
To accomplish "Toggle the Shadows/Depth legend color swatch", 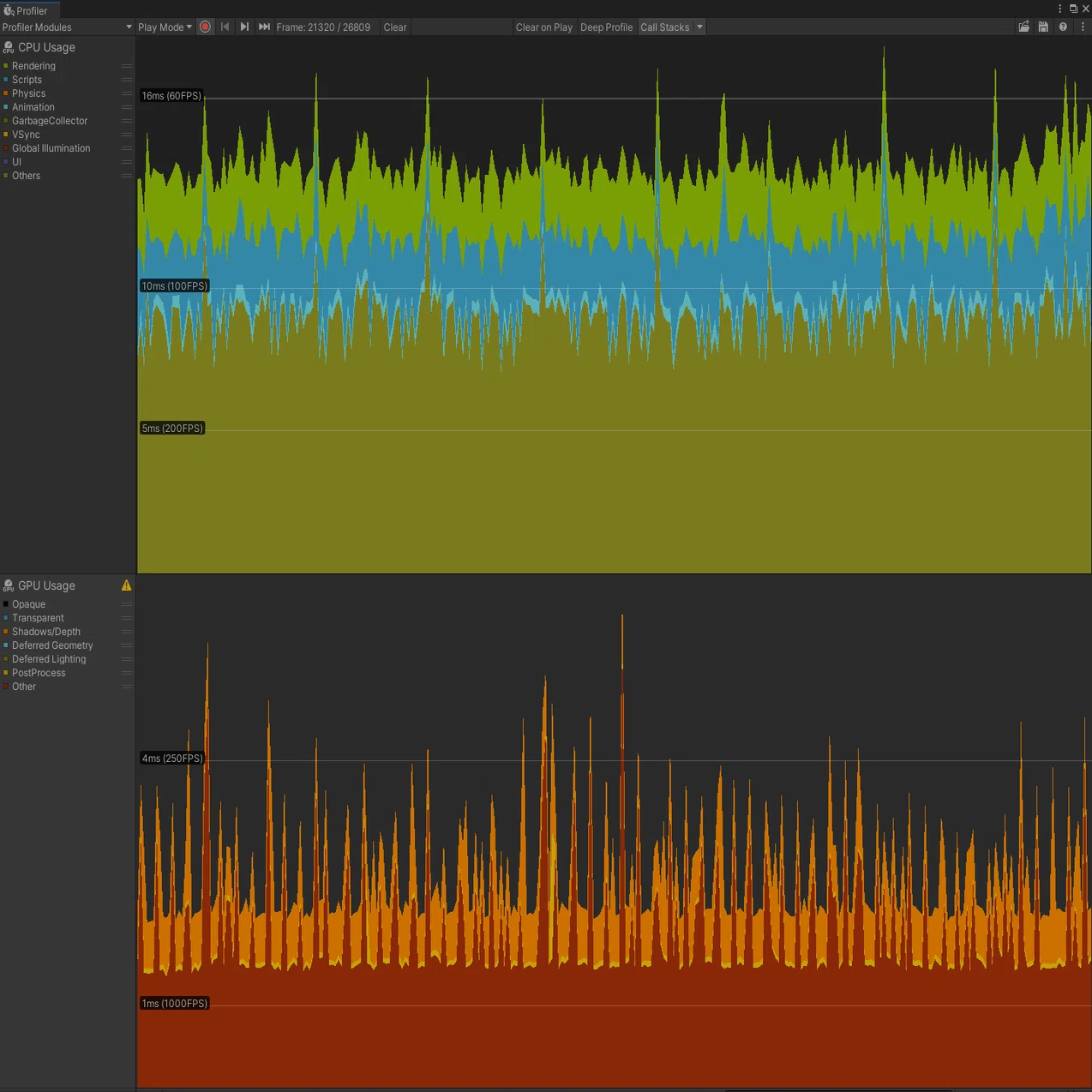I will (6, 632).
